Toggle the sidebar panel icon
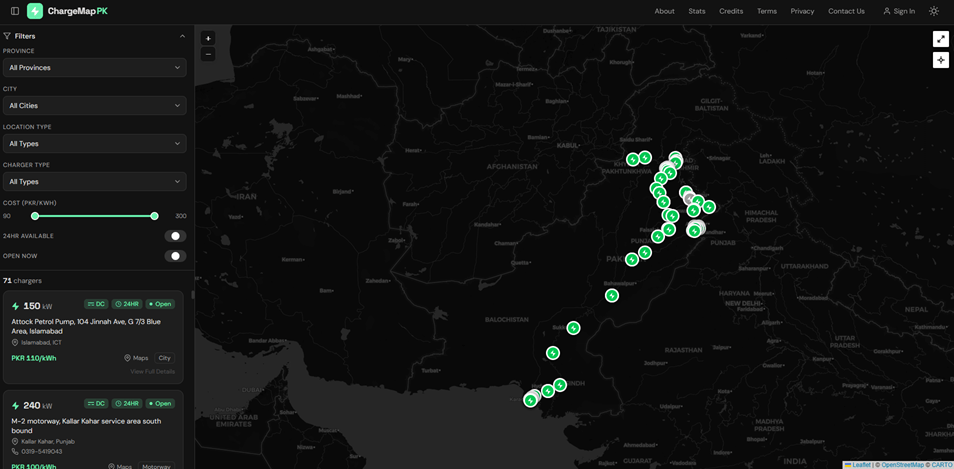Viewport: 954px width, 469px height. coord(15,11)
